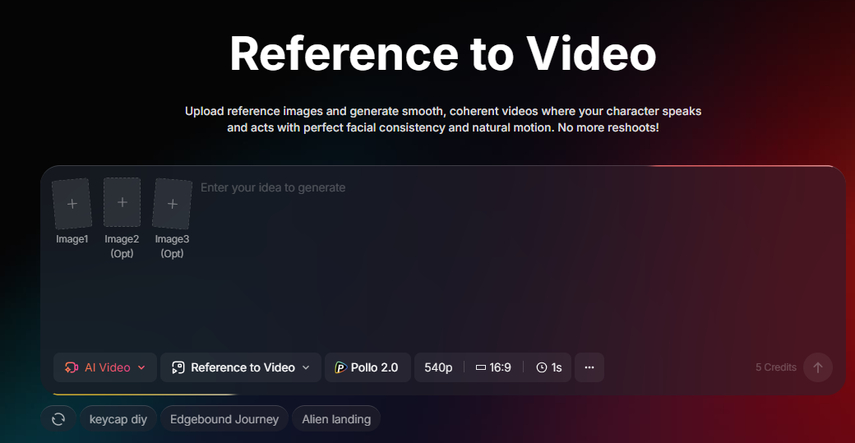The image size is (855, 443).
Task: Select the Pollo 2.0 model button
Action: [368, 367]
